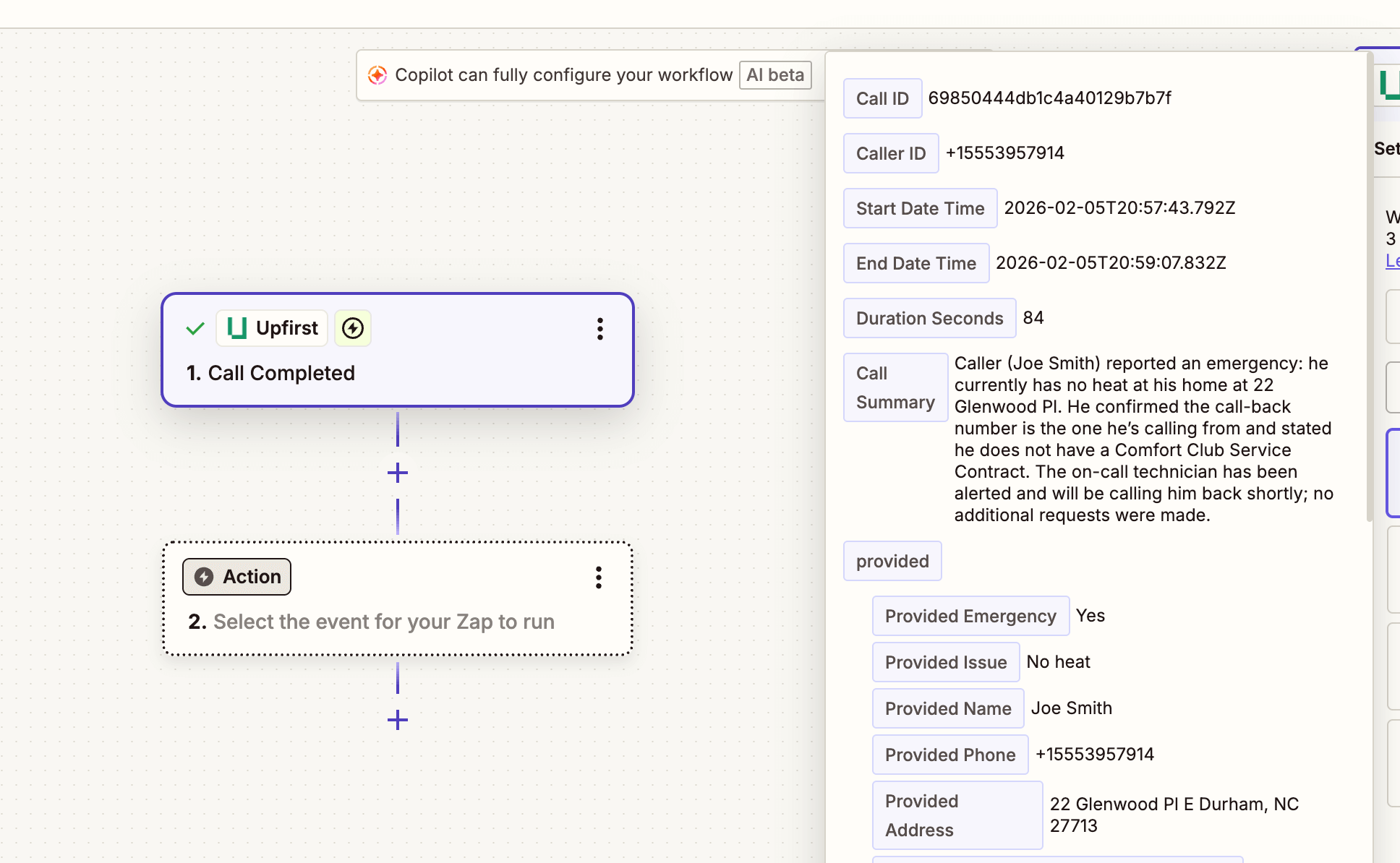
Task: Click the instant-trigger lightning badge beside Upfirst
Action: click(x=352, y=327)
